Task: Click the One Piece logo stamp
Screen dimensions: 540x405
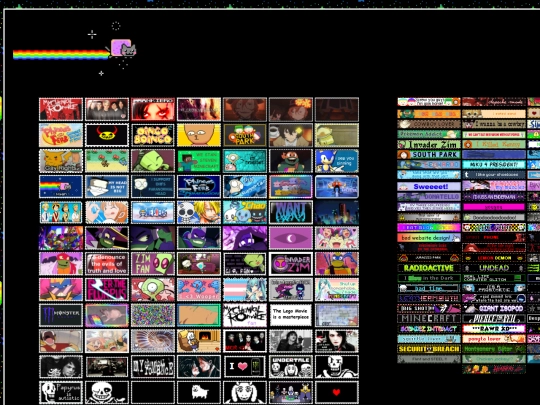Action: click(x=153, y=212)
